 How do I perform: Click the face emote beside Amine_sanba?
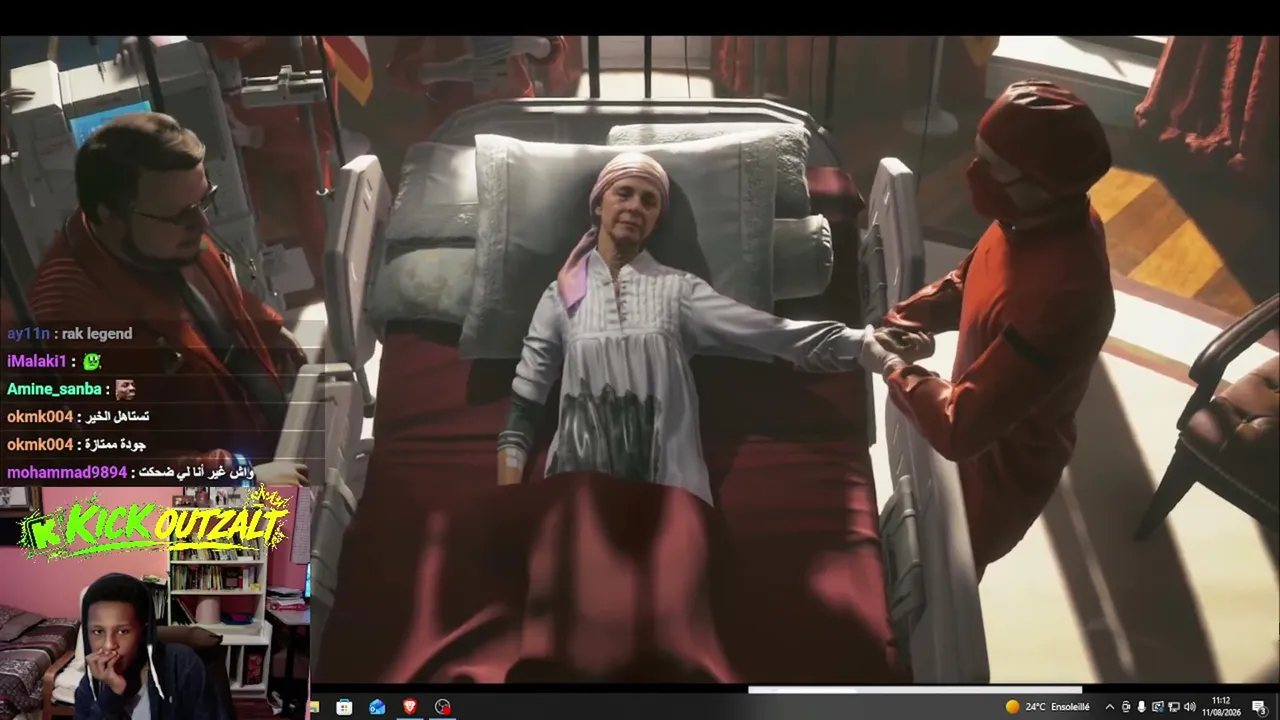125,389
